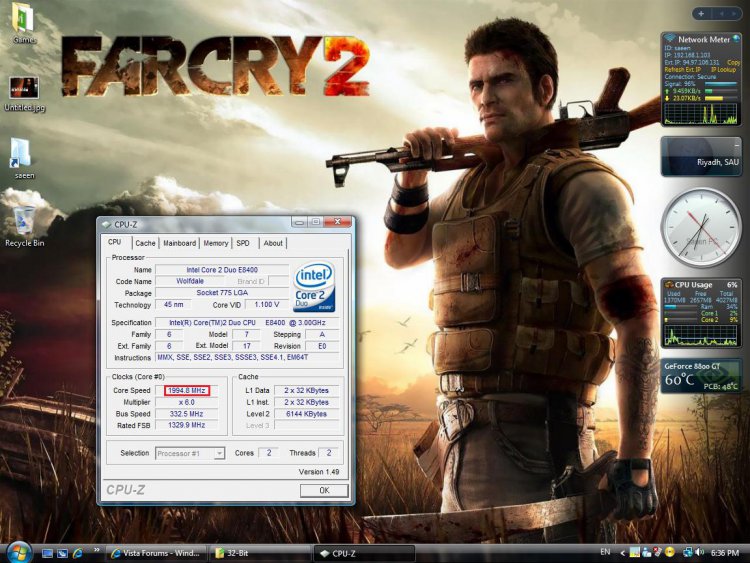The width and height of the screenshot is (750, 563).
Task: Click the CPU-Z taskbar button
Action: 364,553
